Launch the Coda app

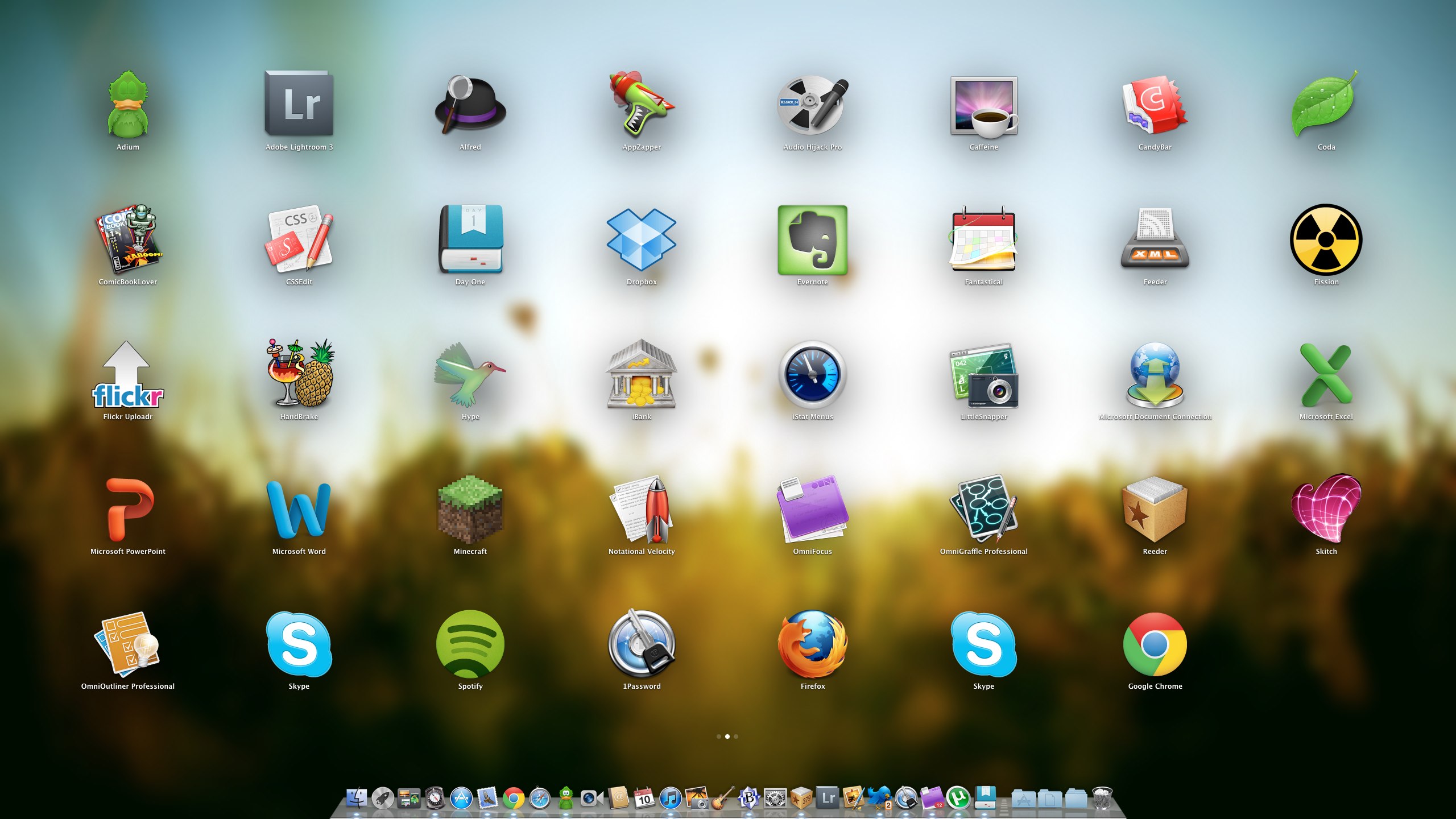(1326, 104)
